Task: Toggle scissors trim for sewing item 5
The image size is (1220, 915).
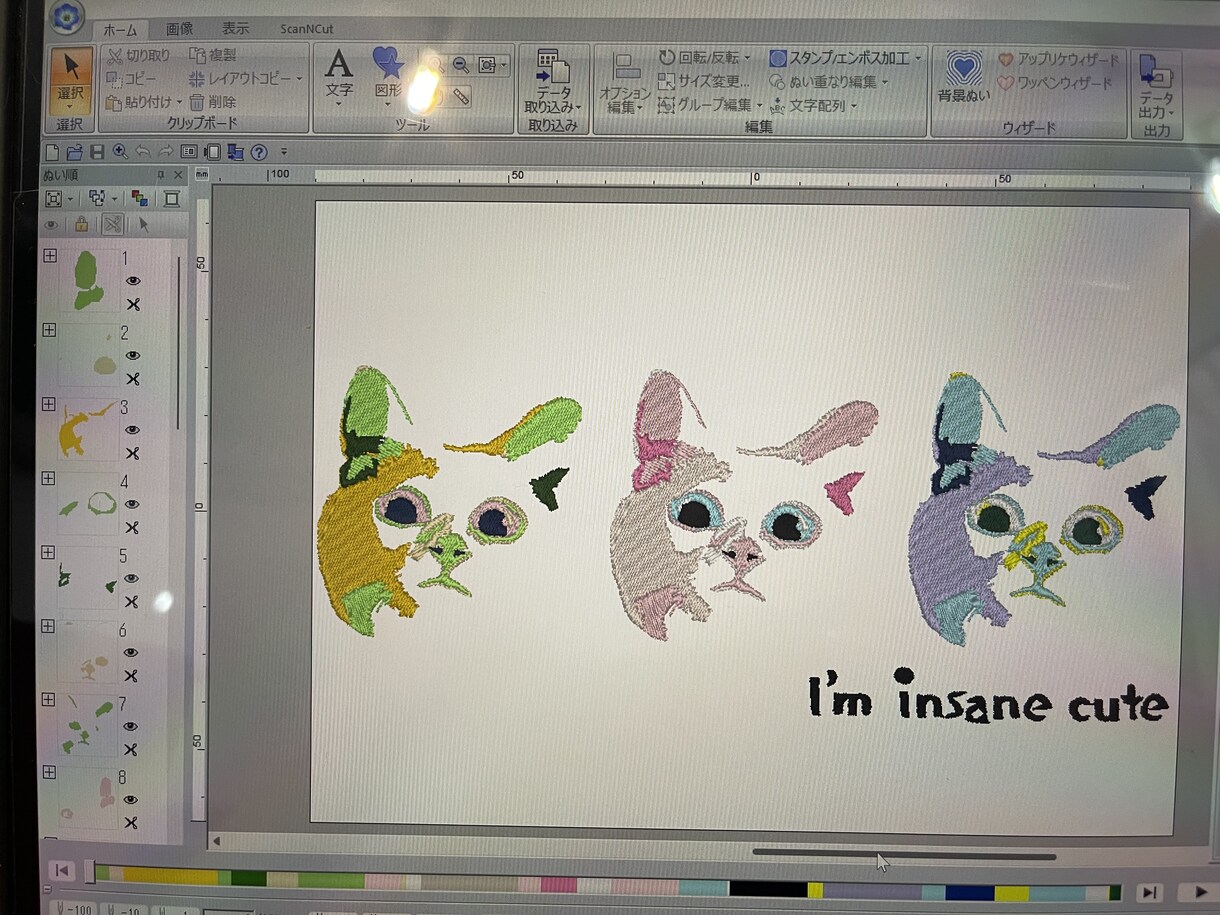Action: tap(131, 602)
